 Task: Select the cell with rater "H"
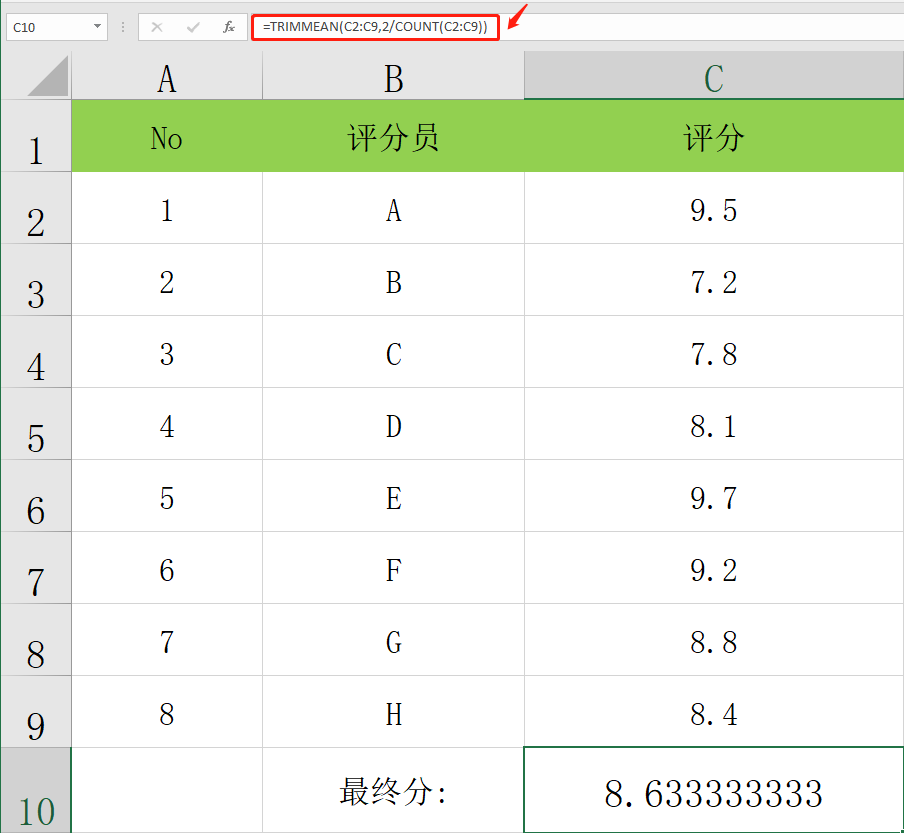tap(393, 712)
